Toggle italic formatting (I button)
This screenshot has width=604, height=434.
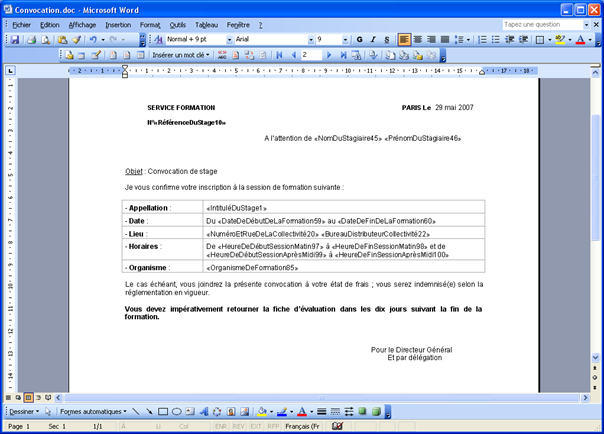pos(372,40)
